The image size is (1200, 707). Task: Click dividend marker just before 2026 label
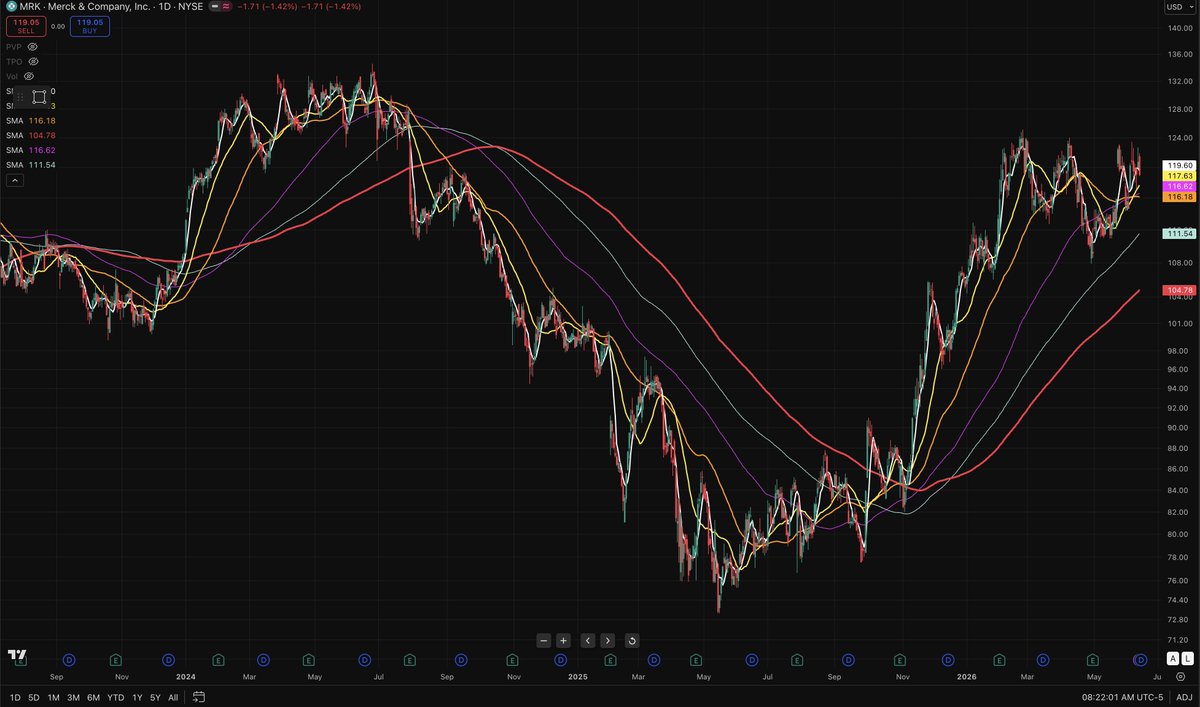(947, 660)
